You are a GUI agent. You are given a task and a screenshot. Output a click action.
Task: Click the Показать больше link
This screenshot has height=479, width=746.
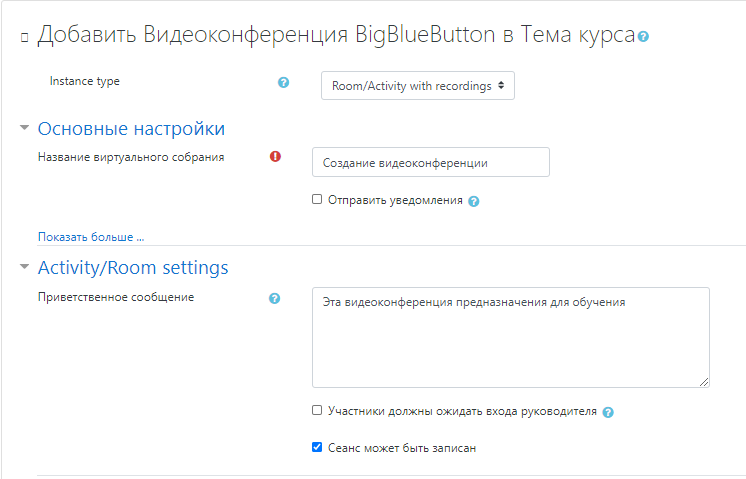click(91, 237)
